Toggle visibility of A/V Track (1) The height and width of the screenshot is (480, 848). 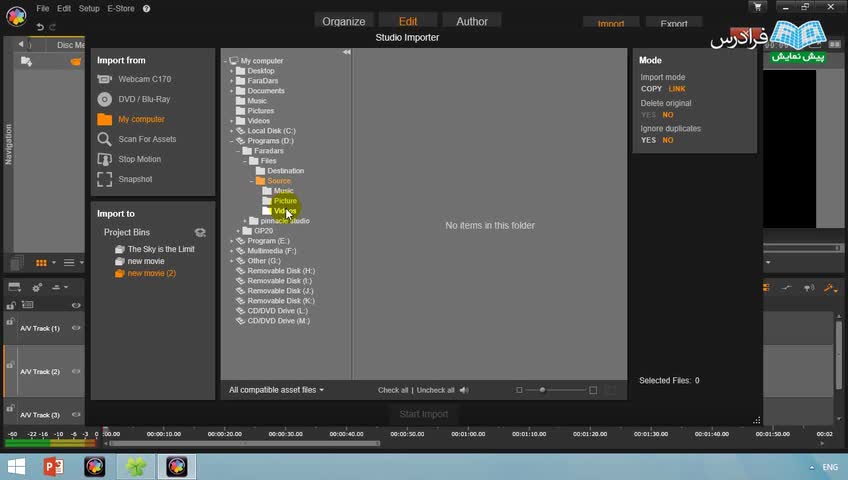(x=76, y=328)
